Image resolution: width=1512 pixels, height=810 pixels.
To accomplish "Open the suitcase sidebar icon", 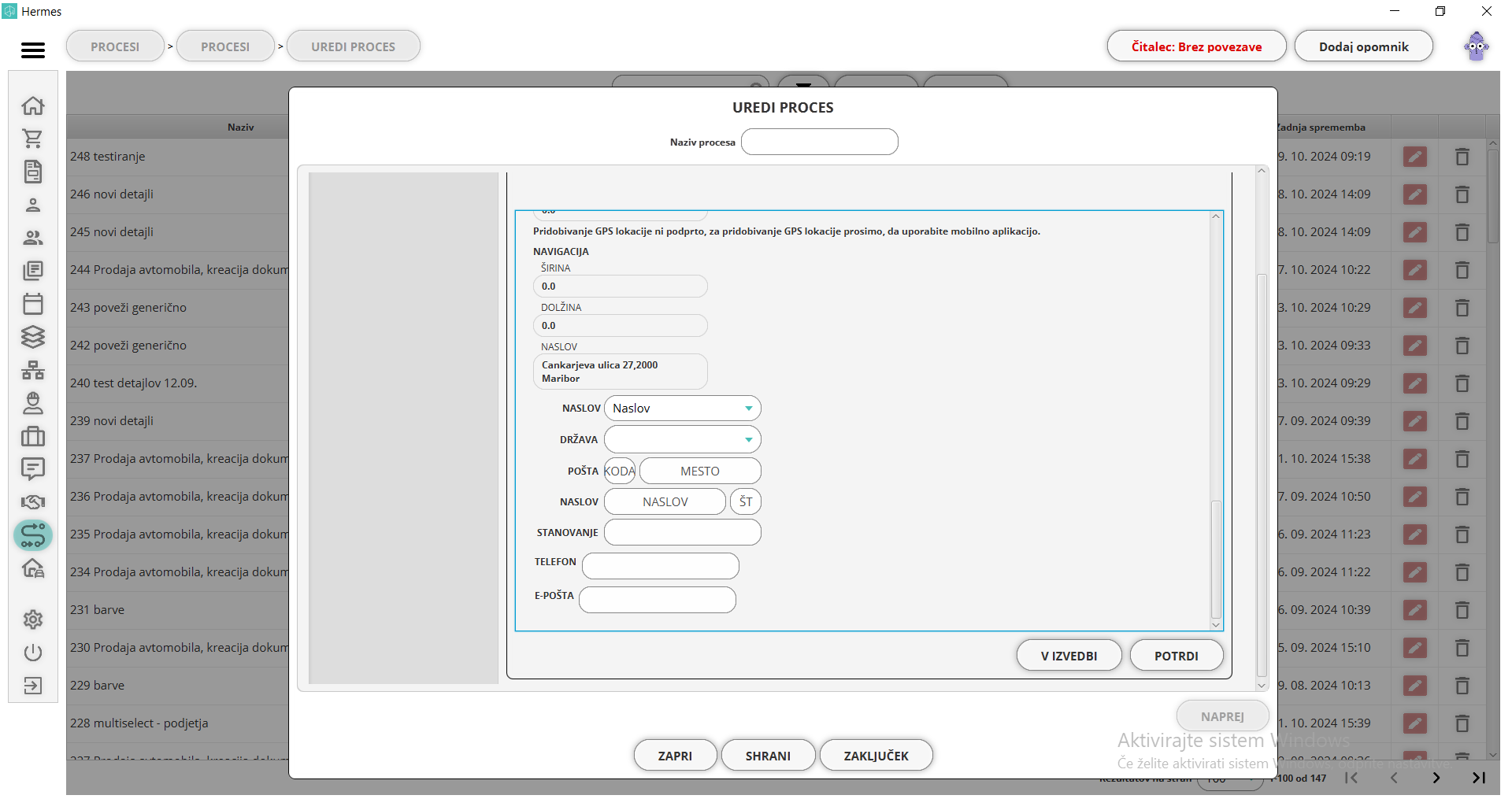I will tap(33, 436).
